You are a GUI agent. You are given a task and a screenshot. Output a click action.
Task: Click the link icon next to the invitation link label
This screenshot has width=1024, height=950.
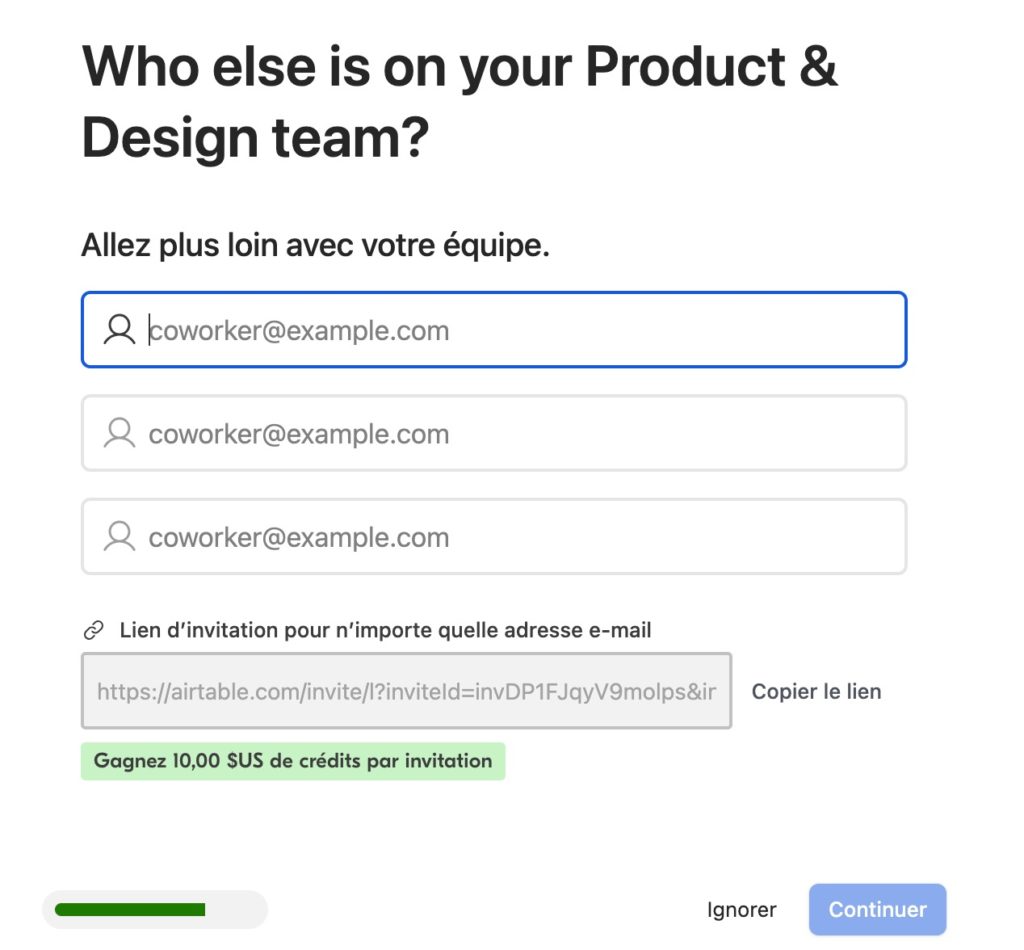[93, 629]
